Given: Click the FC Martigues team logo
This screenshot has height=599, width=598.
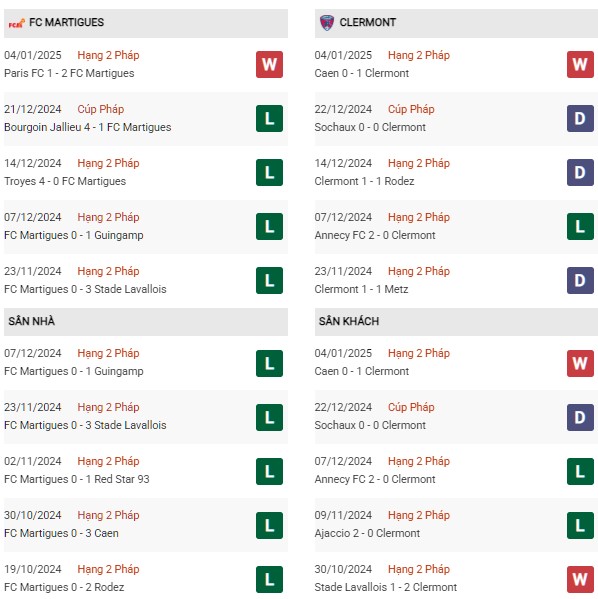Looking at the screenshot, I should [16, 24].
